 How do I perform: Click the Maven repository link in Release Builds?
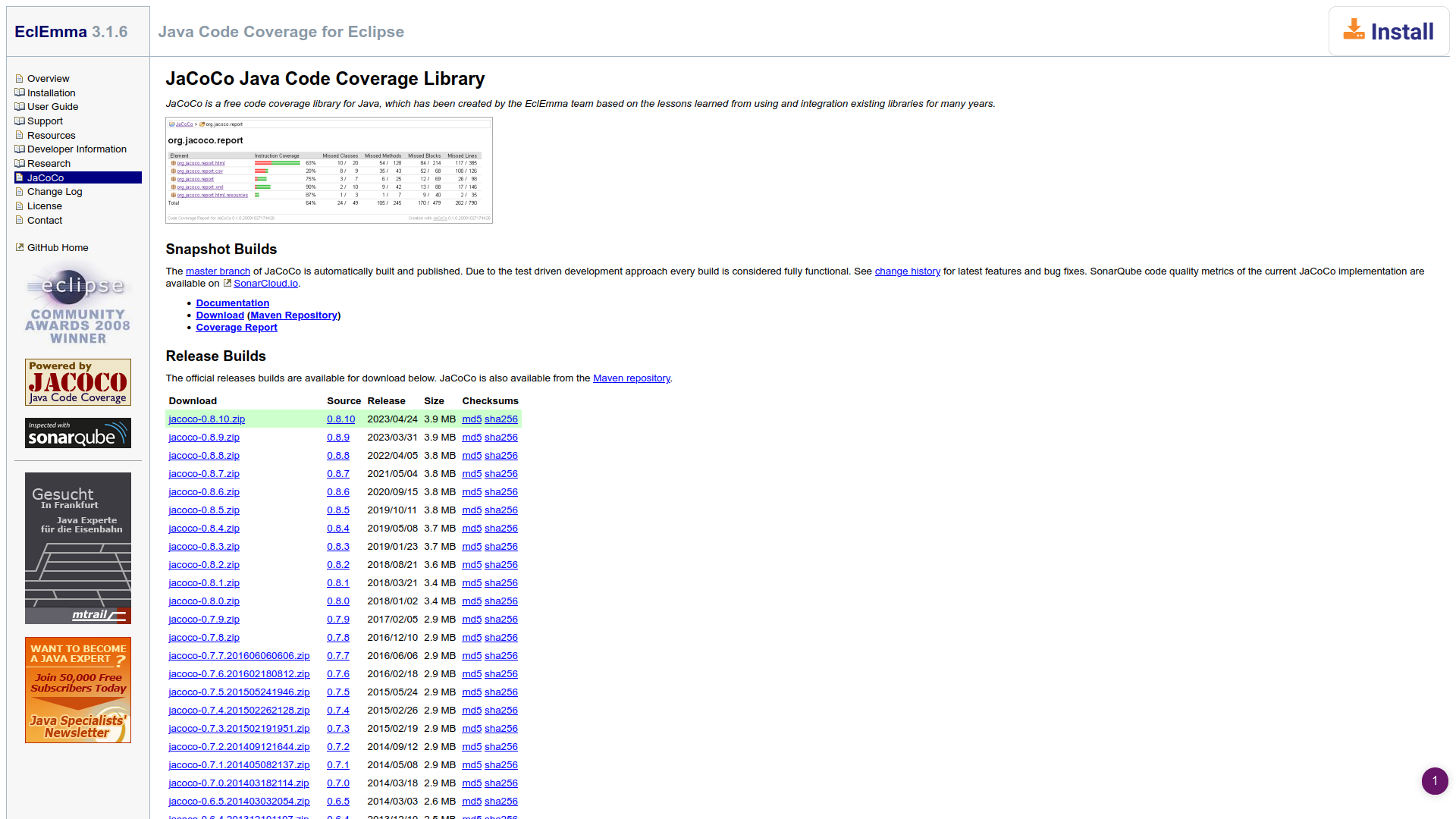pos(631,378)
